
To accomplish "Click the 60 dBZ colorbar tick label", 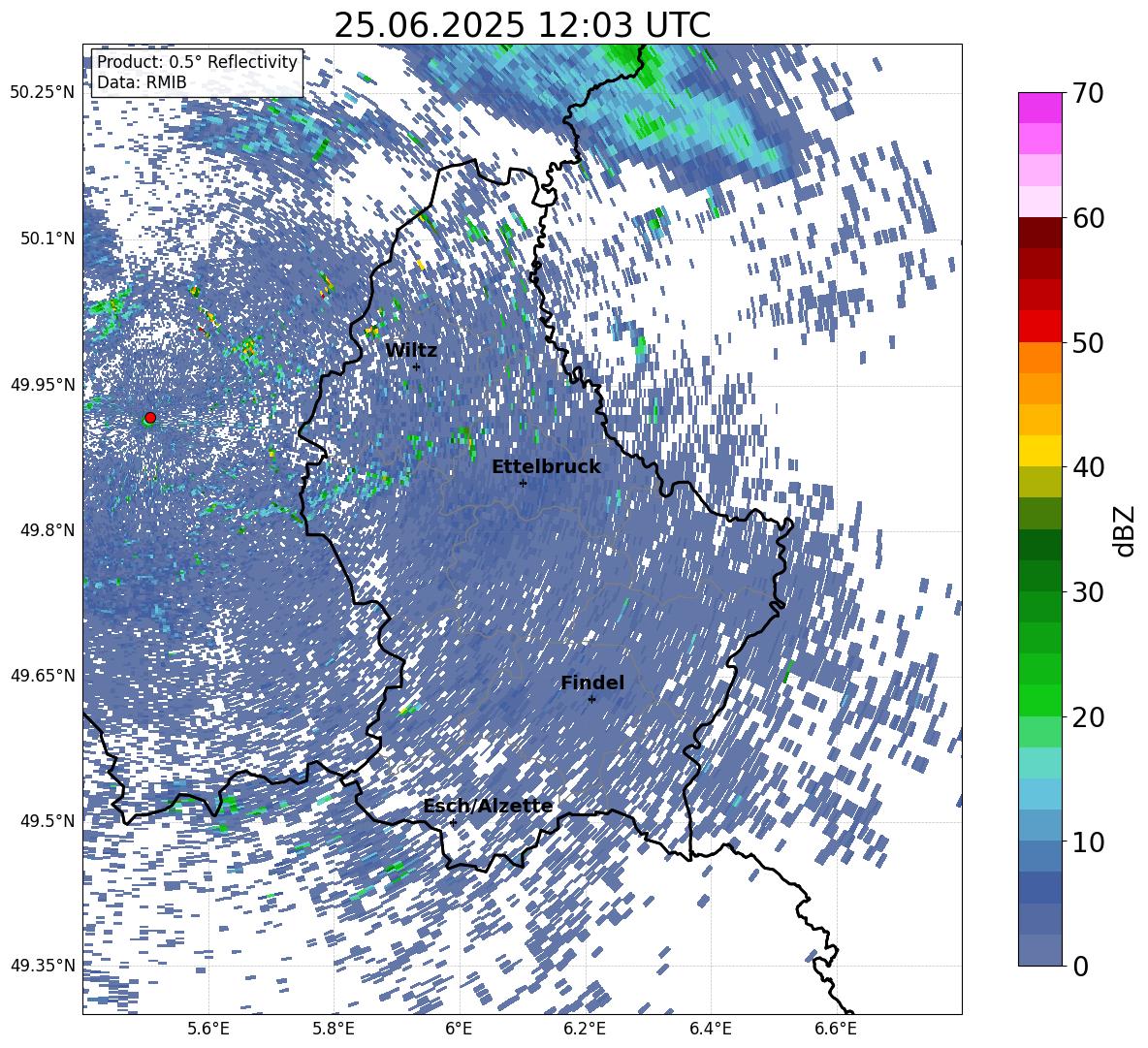I will pyautogui.click(x=1088, y=218).
